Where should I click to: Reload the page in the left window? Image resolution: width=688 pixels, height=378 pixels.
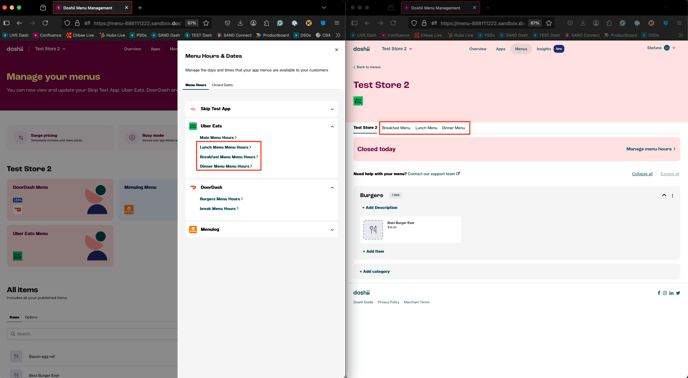(45, 23)
